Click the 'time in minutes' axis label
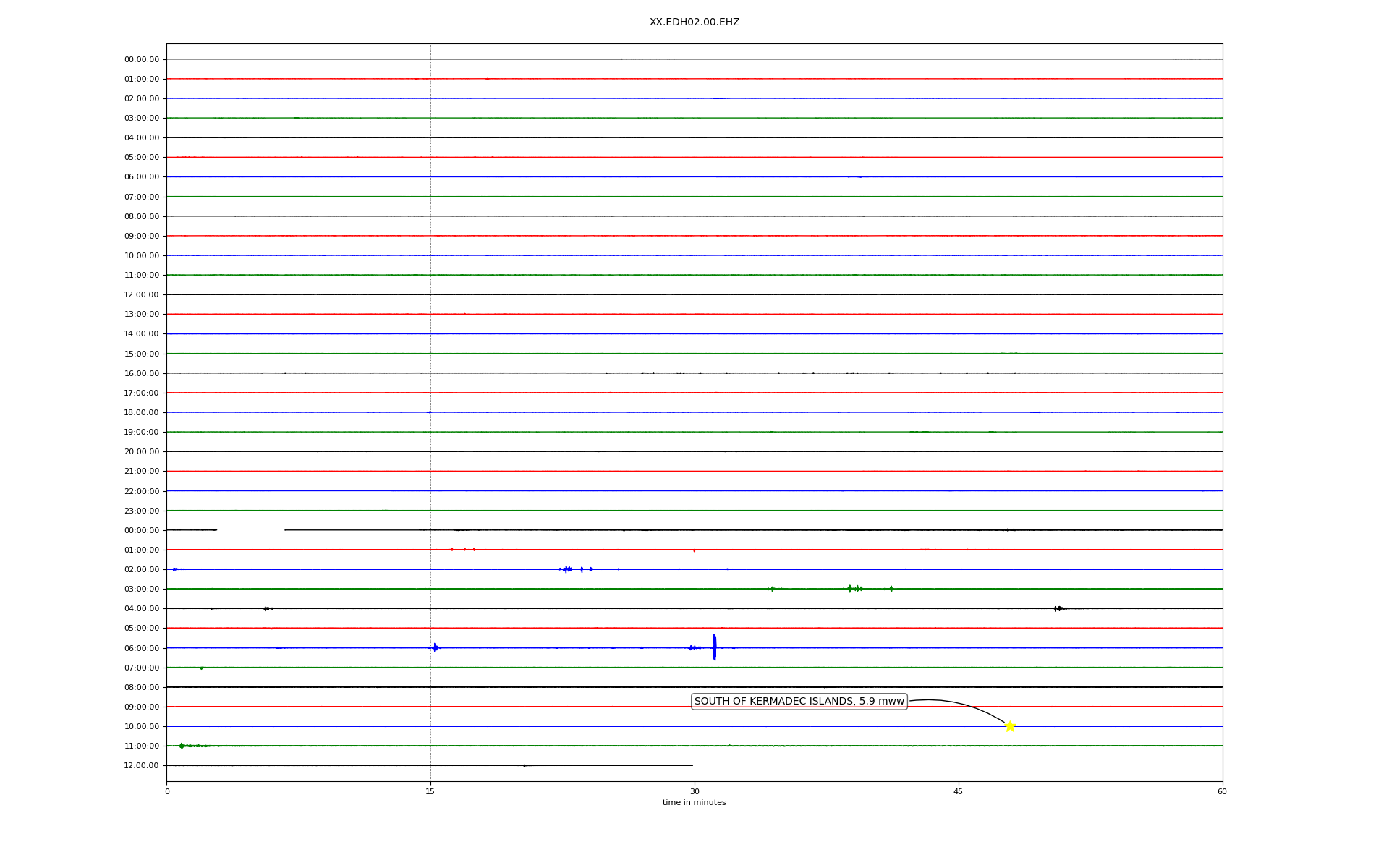 694,802
